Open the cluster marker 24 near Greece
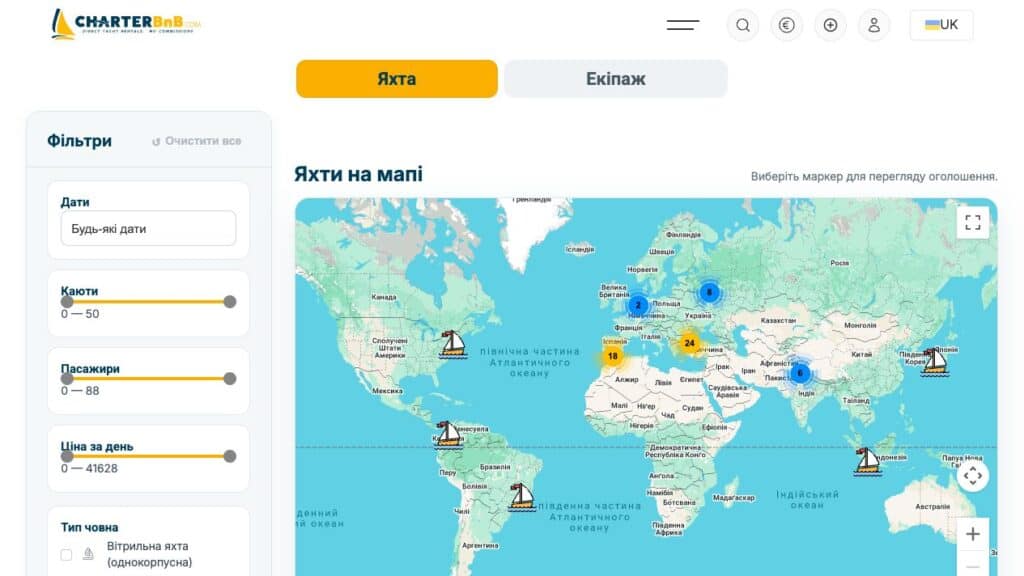Viewport: 1024px width, 576px height. click(689, 343)
